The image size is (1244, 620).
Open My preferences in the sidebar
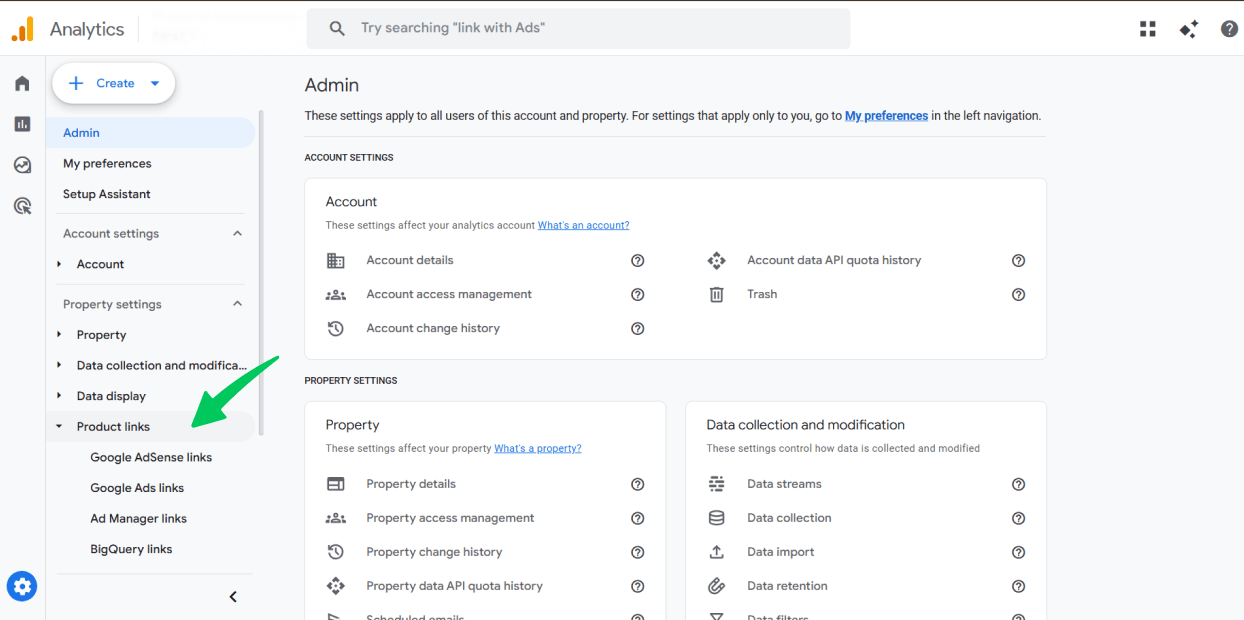(107, 164)
